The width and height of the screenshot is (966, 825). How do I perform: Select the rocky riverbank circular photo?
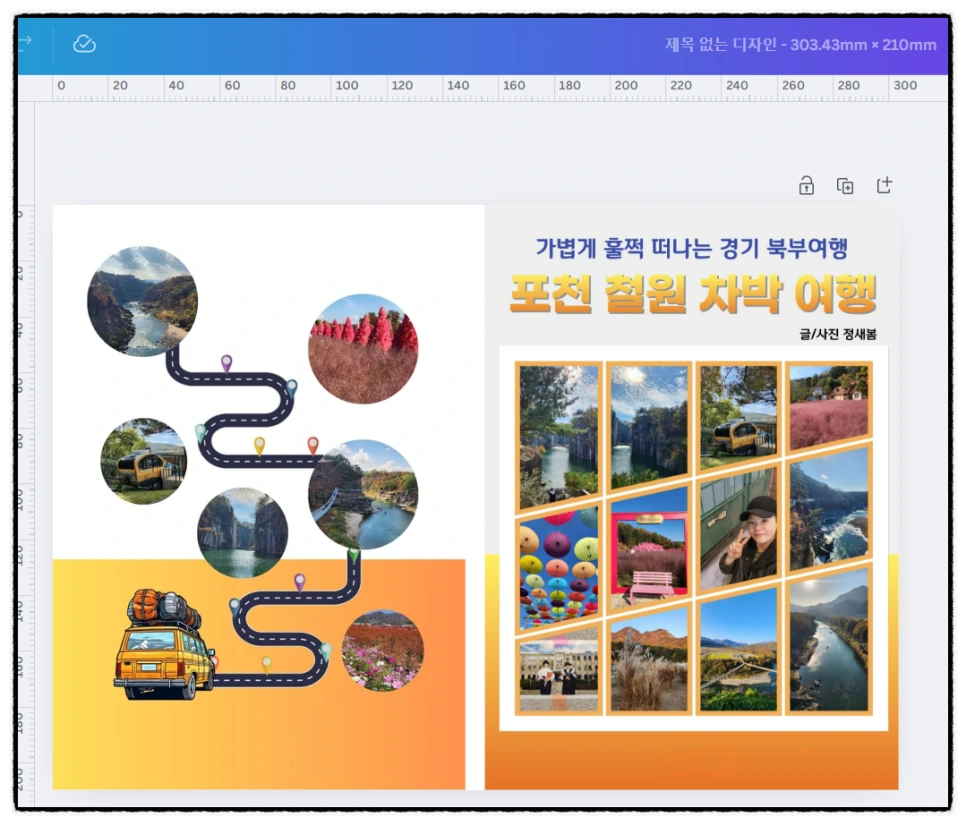[363, 494]
